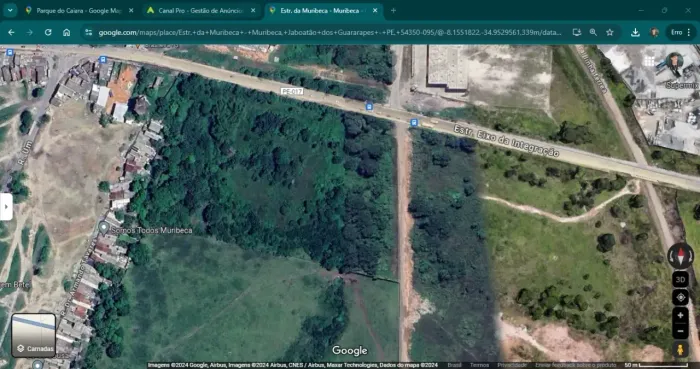Close the Estr. da Muribeca tab
Screen dimensions: 700x369
click(375, 10)
